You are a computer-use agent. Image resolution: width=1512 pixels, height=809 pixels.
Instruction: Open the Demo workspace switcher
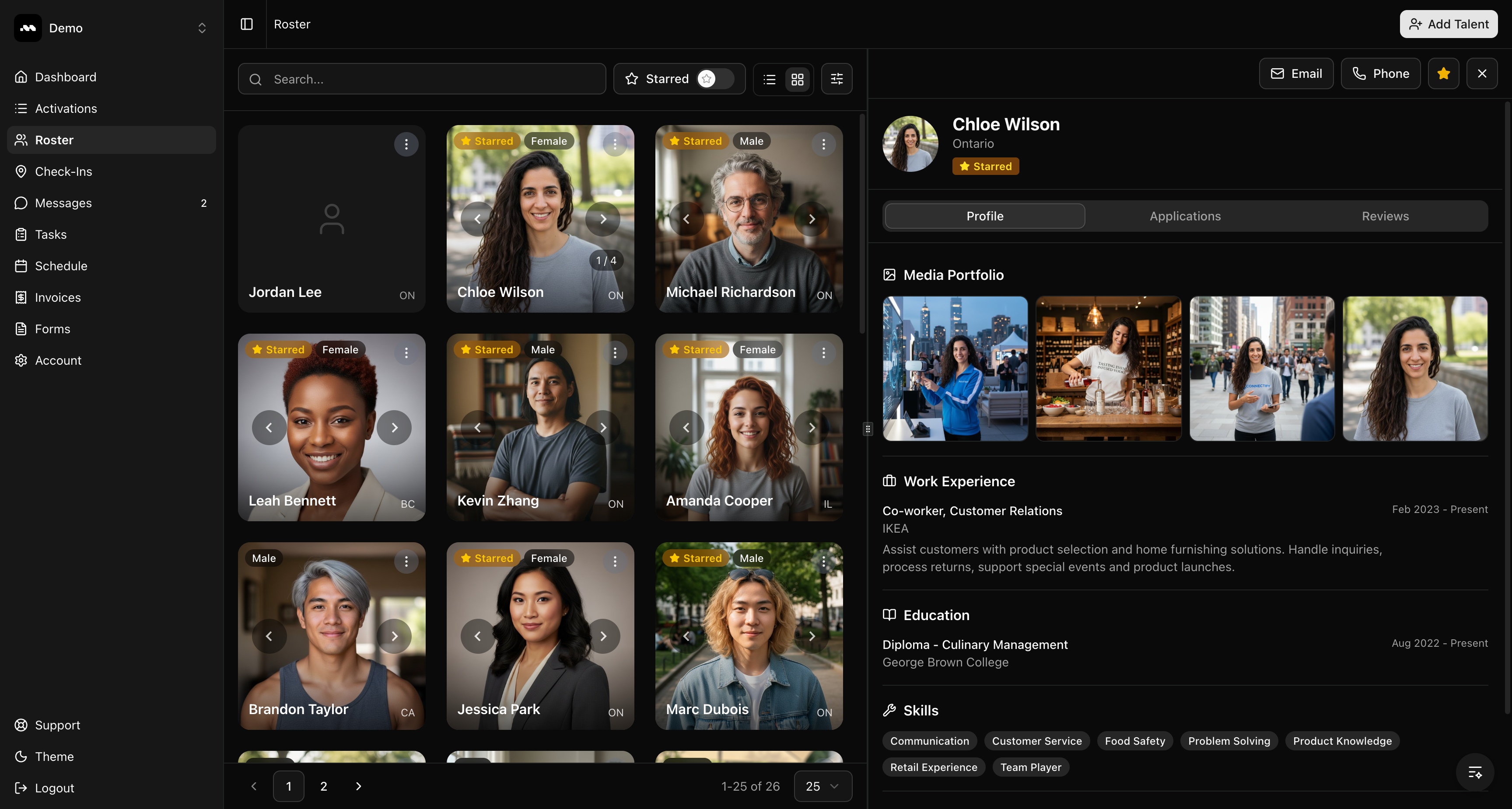[x=112, y=28]
